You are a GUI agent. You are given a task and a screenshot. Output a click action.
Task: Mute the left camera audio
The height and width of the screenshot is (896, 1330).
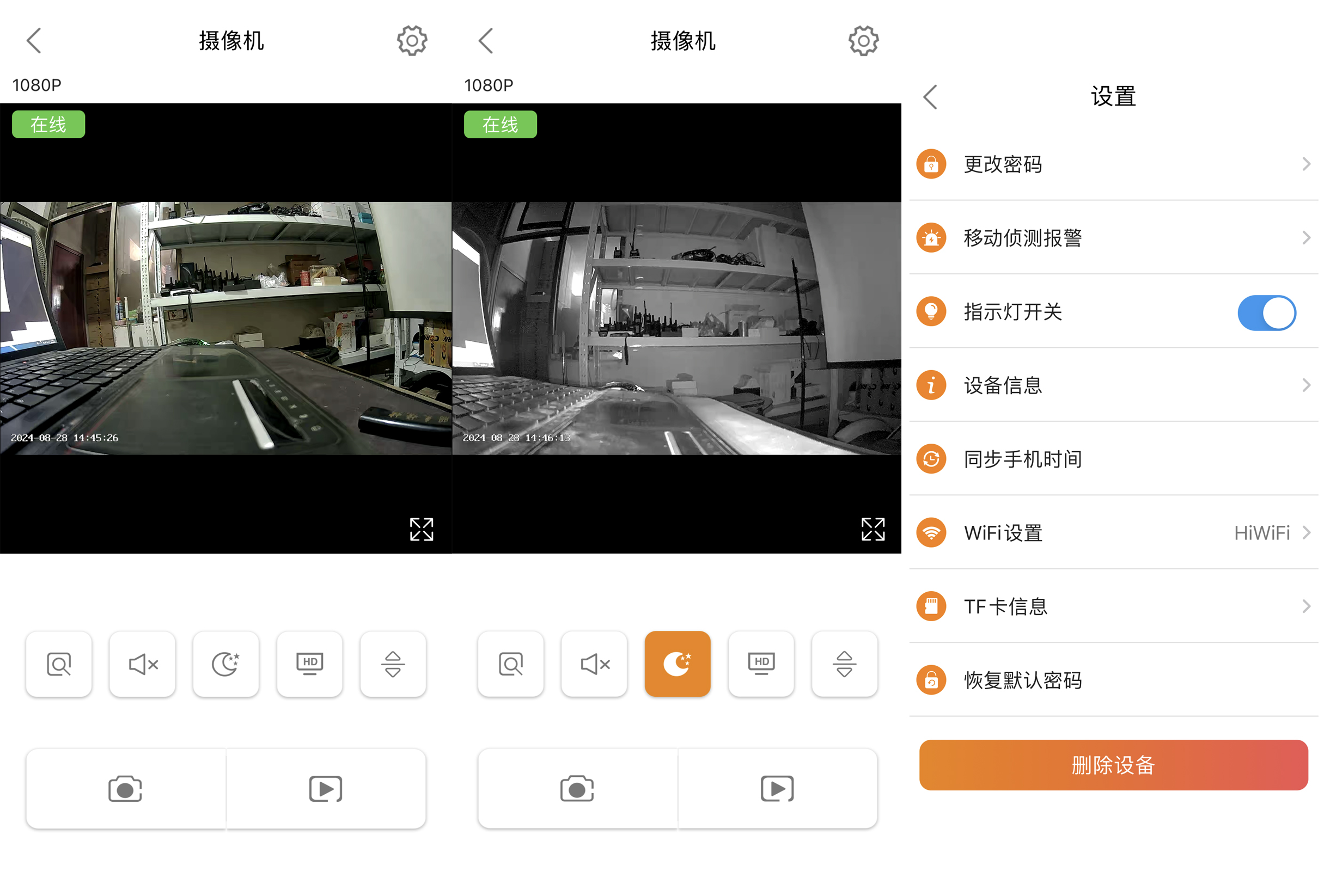pos(142,664)
